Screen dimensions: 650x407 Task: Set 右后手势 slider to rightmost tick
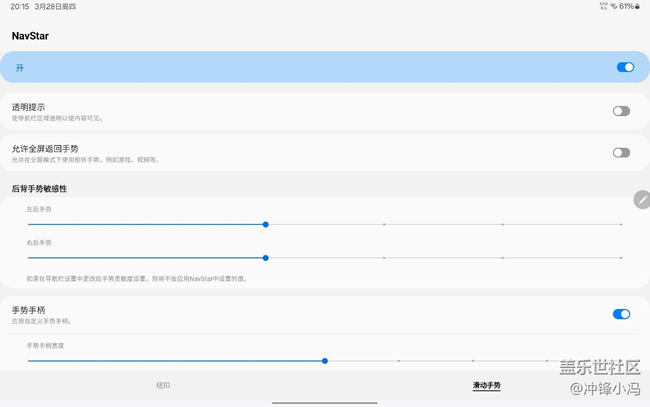click(620, 258)
